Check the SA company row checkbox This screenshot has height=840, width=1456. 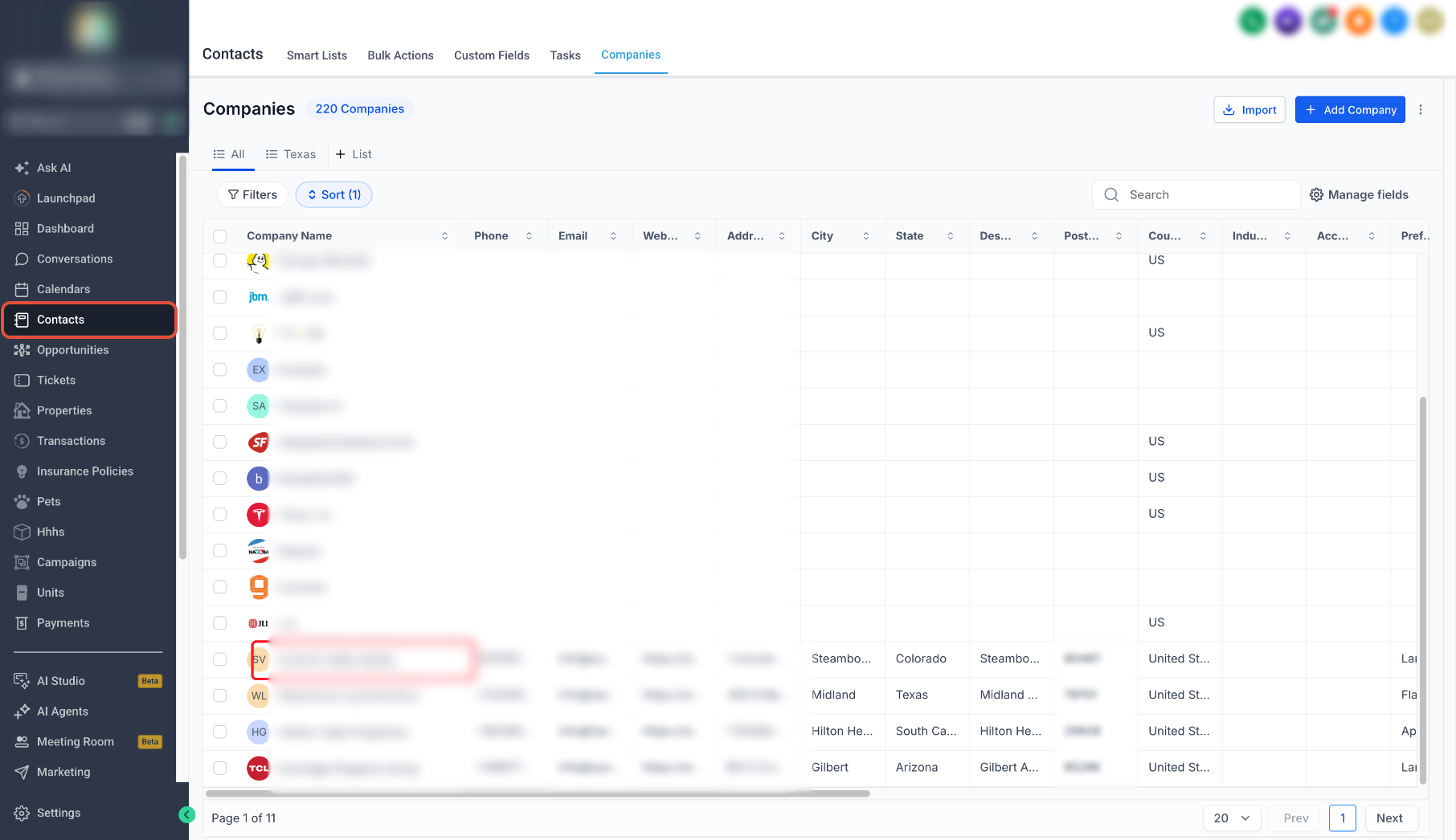220,406
